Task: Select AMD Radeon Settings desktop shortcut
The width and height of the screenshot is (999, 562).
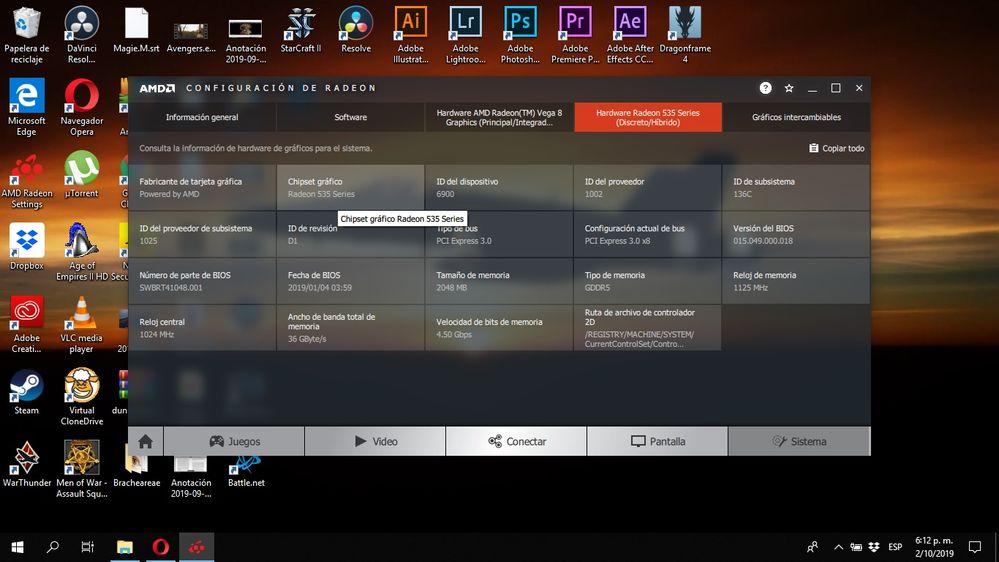Action: [x=27, y=180]
